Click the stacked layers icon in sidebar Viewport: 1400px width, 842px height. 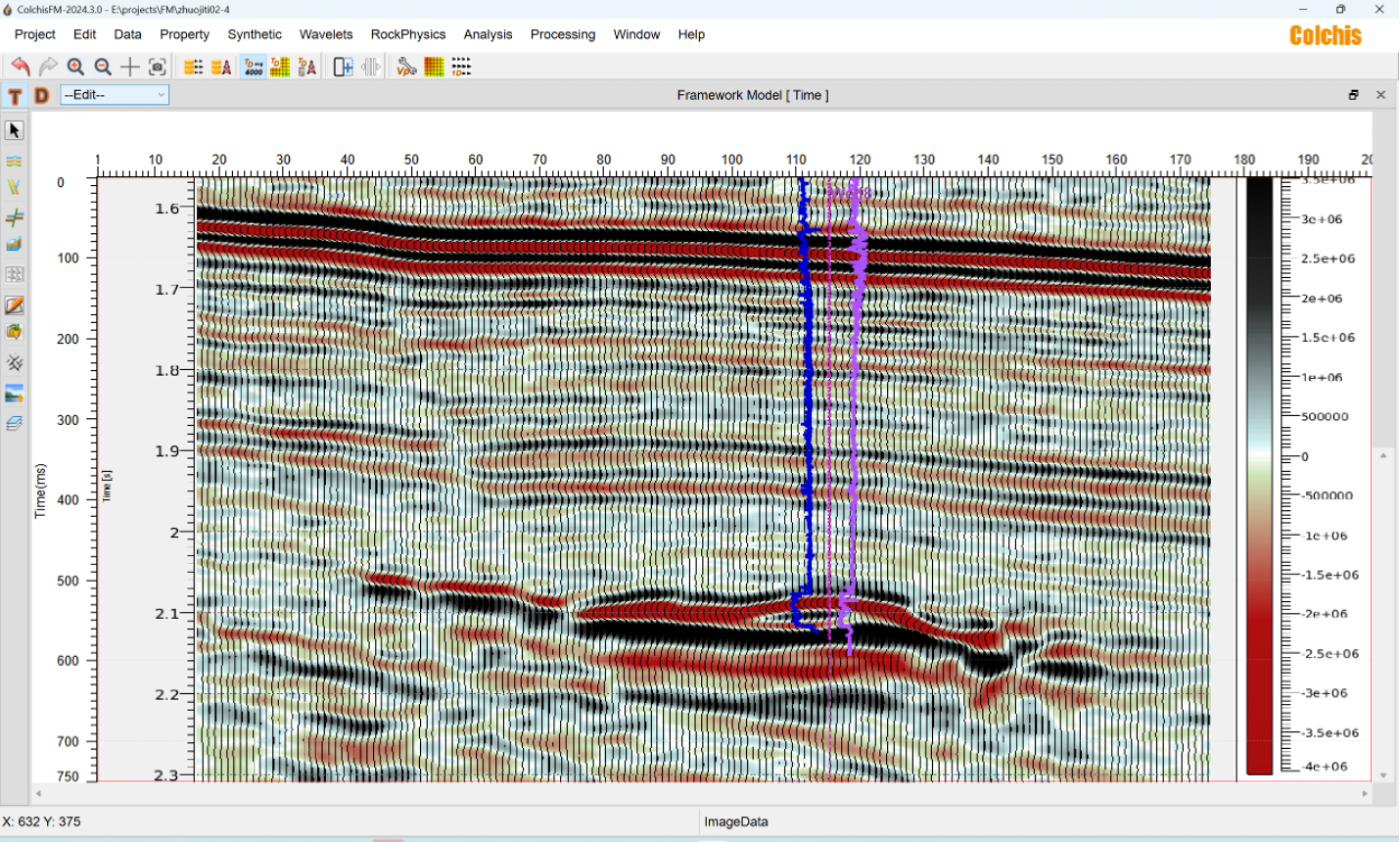coord(14,423)
